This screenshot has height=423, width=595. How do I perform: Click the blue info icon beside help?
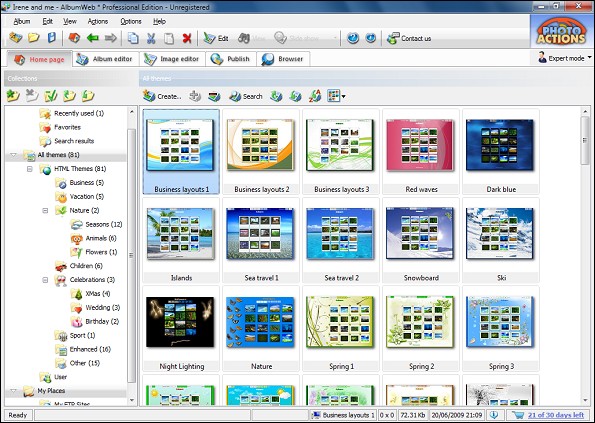click(x=371, y=38)
